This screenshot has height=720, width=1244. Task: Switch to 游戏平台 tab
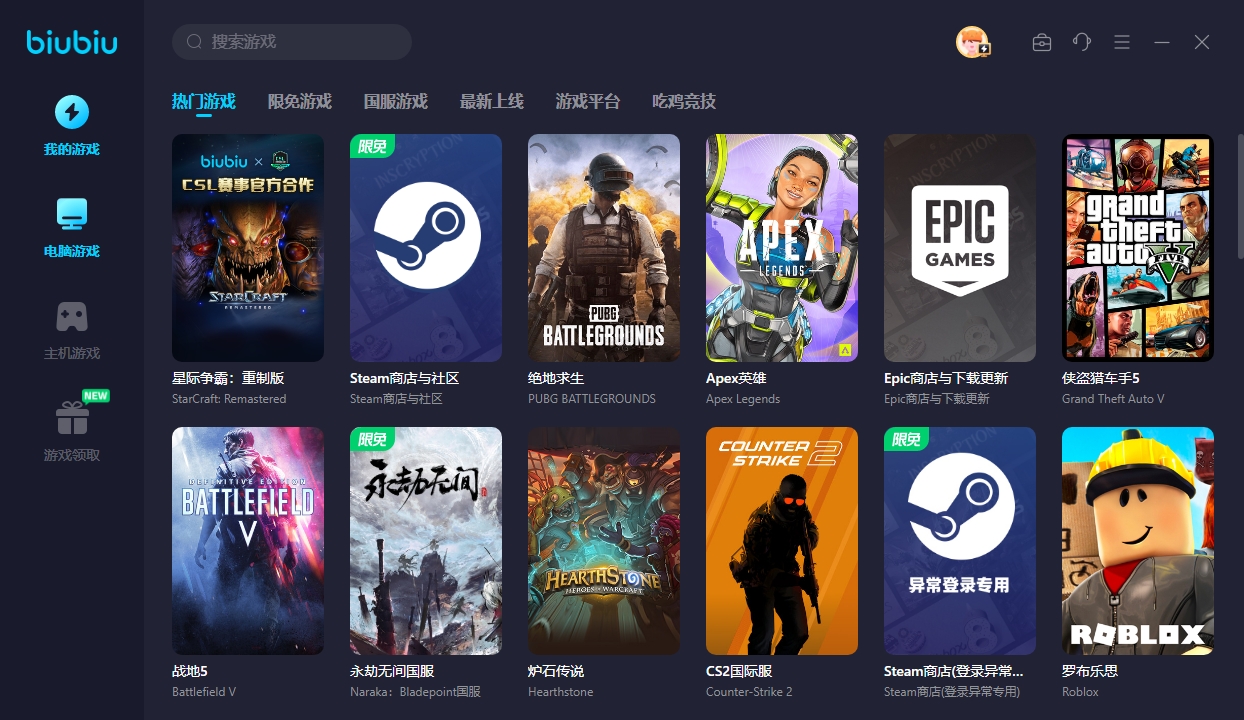(588, 101)
